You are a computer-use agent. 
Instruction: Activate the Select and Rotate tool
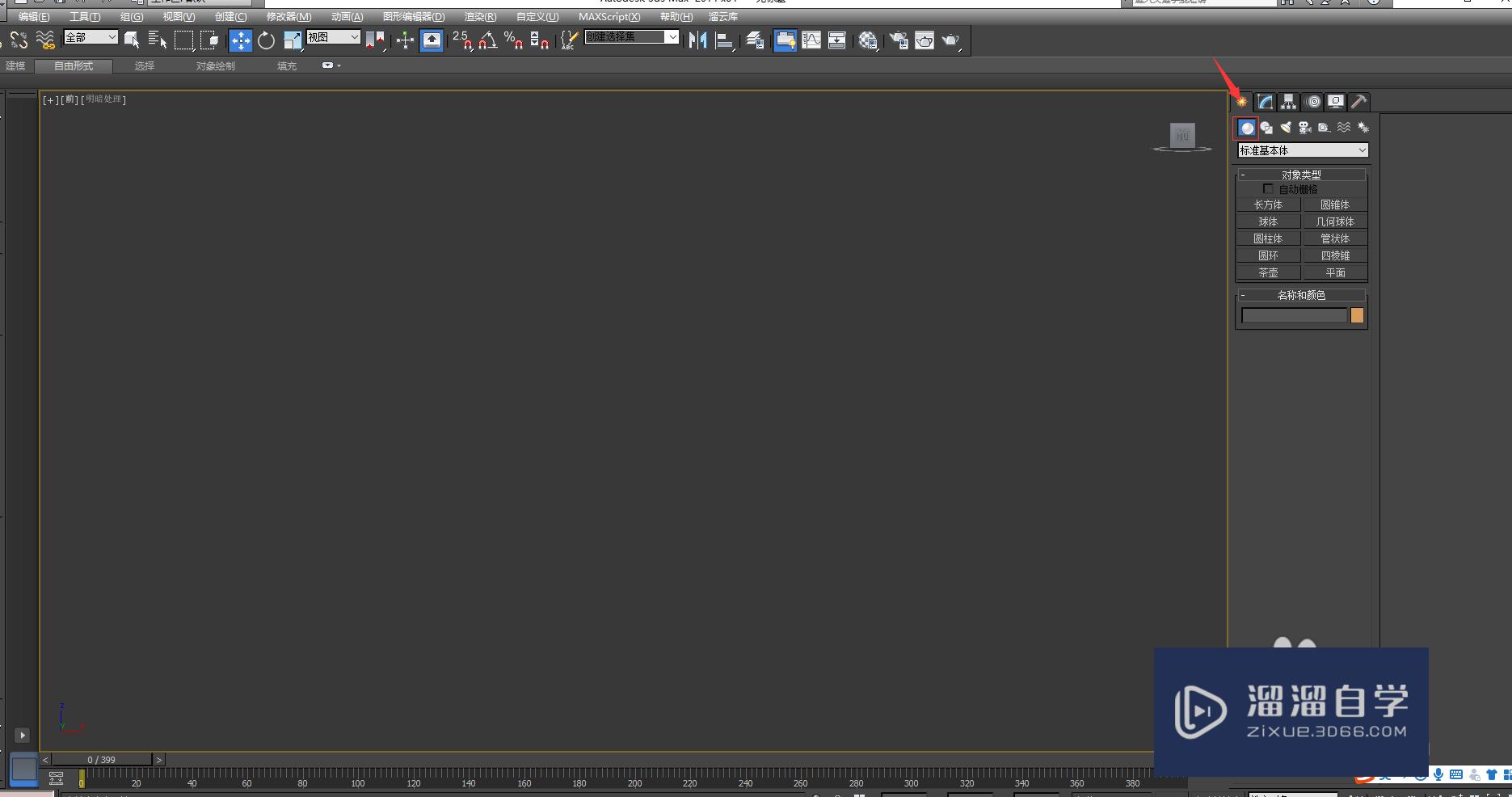click(x=266, y=40)
